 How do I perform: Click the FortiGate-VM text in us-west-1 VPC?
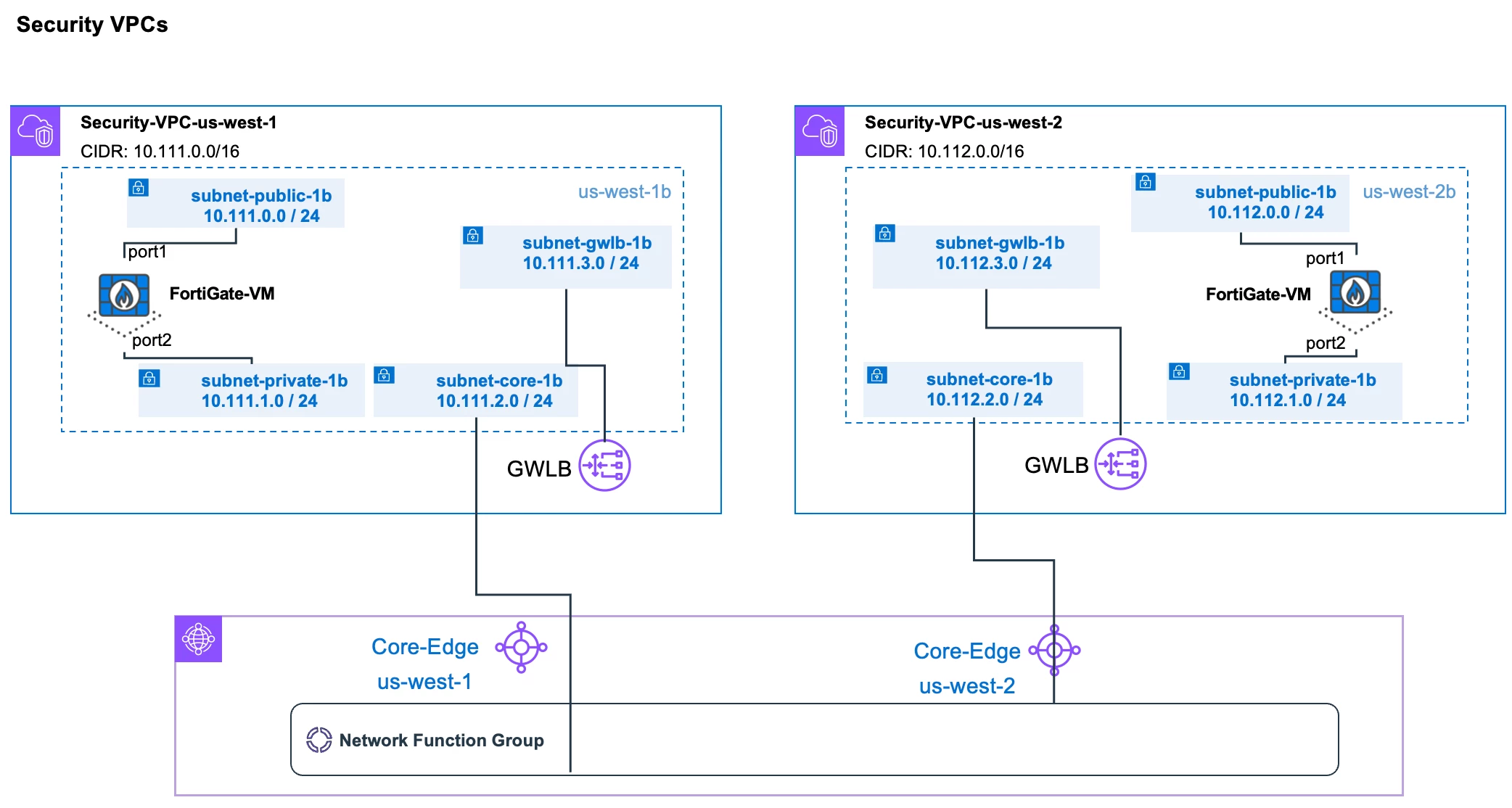click(x=222, y=294)
